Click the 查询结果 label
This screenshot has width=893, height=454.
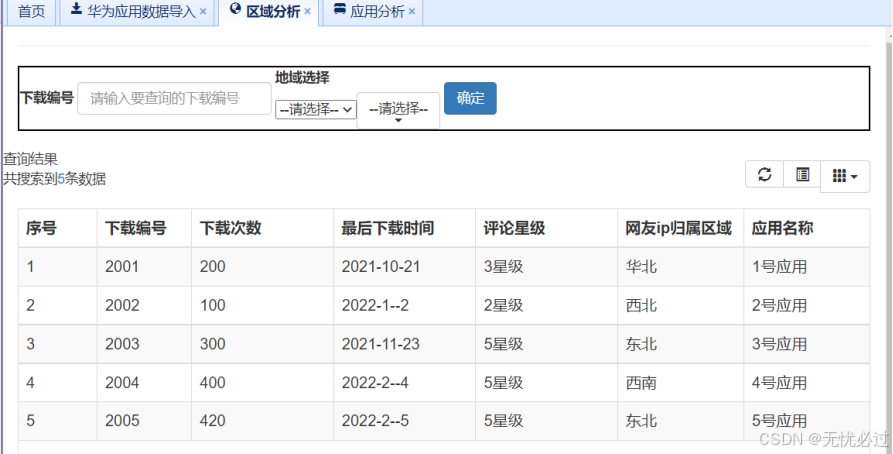30,159
